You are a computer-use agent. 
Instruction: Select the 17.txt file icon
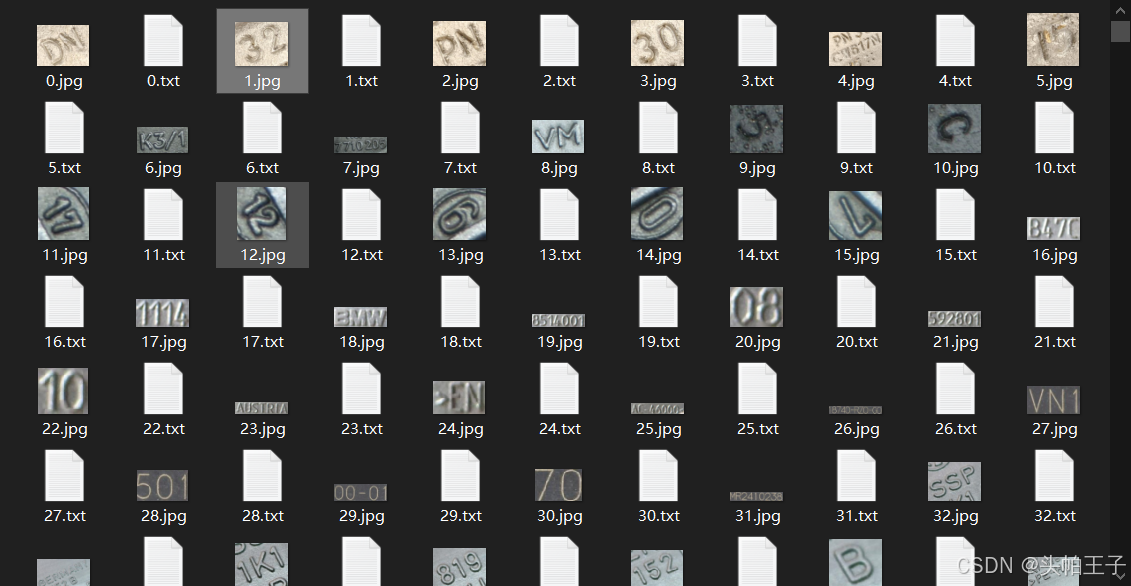[262, 302]
